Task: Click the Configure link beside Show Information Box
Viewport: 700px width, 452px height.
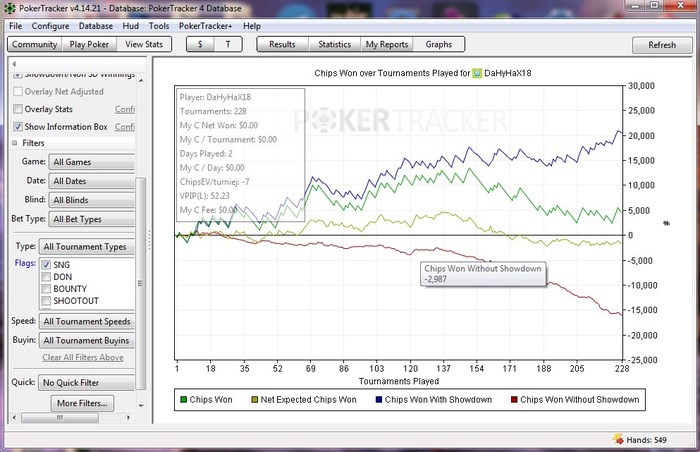Action: pos(125,126)
